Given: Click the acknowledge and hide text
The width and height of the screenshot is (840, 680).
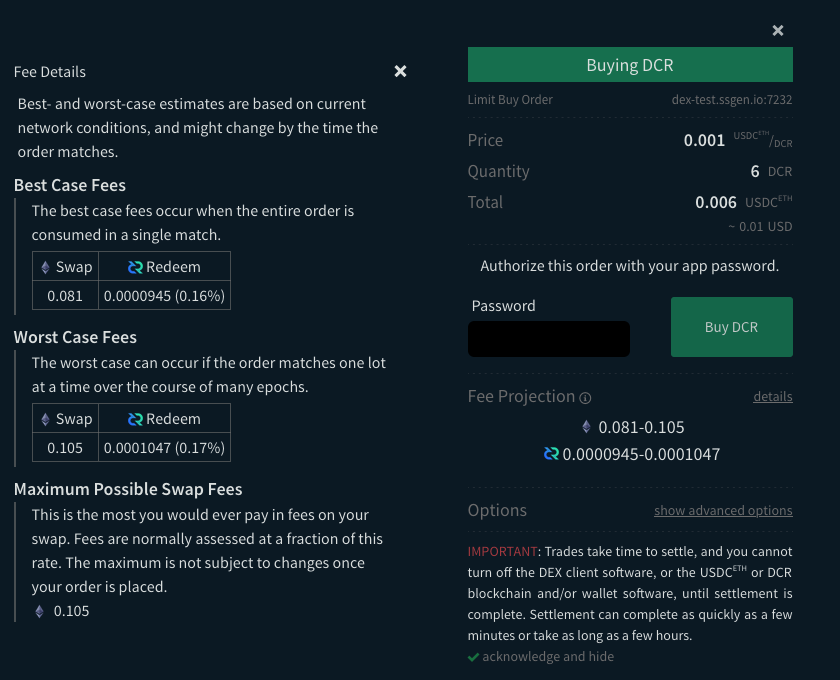Looking at the screenshot, I should [548, 657].
